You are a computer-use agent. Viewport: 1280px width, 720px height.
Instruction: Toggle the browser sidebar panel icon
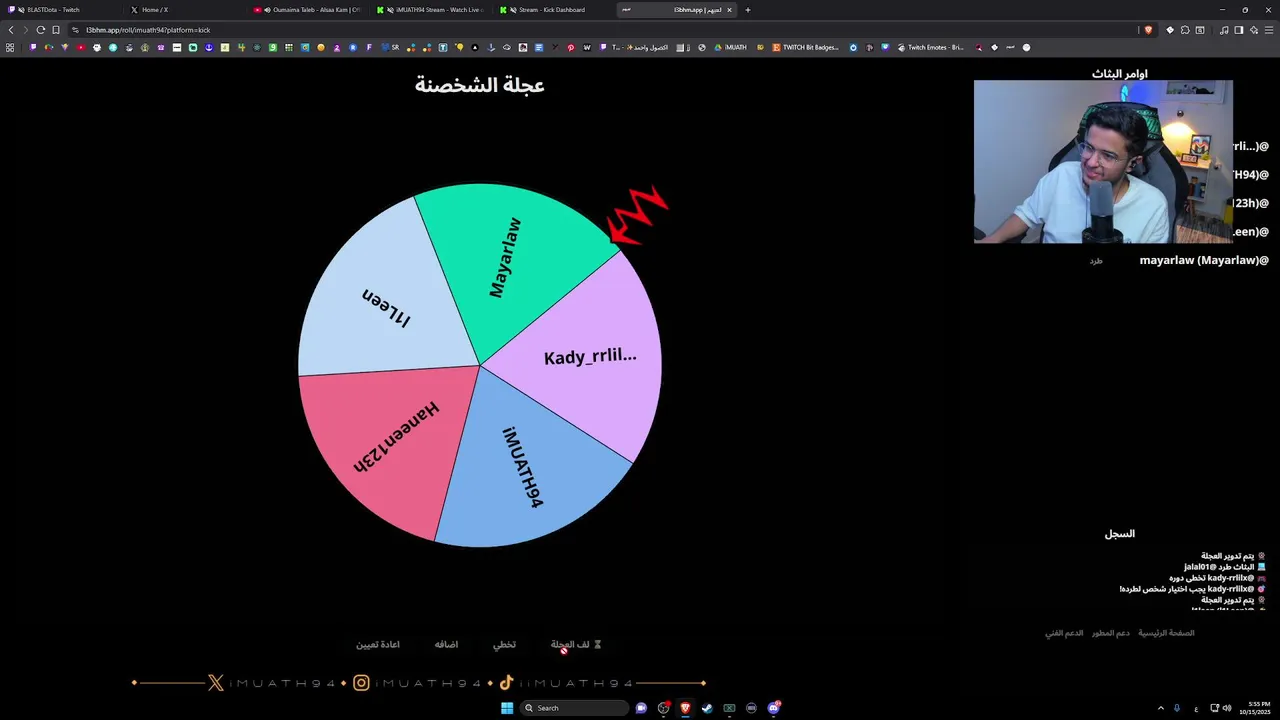click(1238, 30)
